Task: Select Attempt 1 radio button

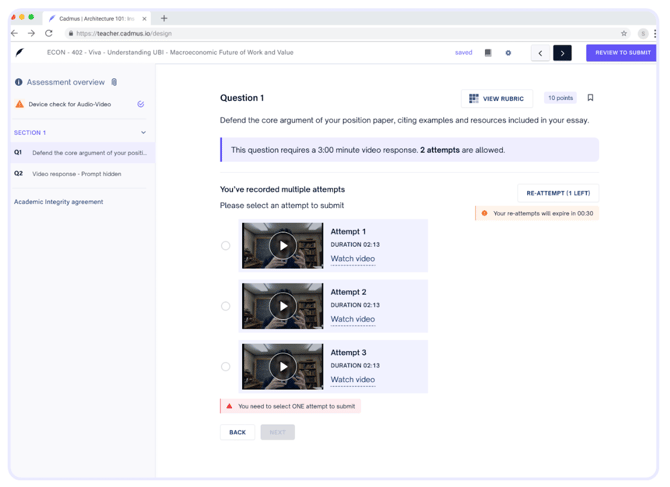Action: point(226,246)
